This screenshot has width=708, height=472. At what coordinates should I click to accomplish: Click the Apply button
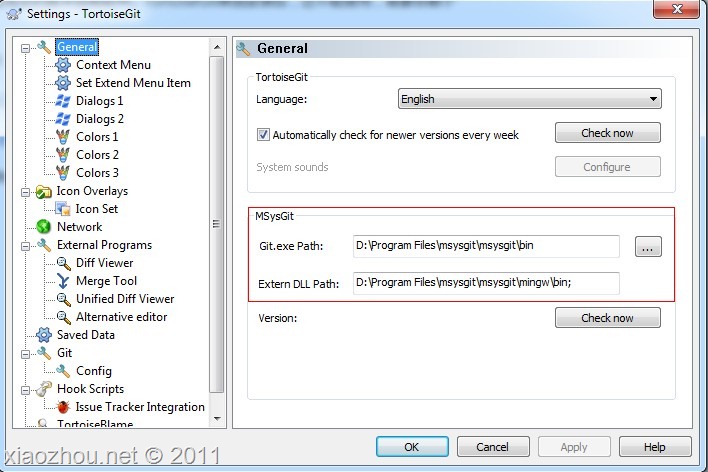574,447
